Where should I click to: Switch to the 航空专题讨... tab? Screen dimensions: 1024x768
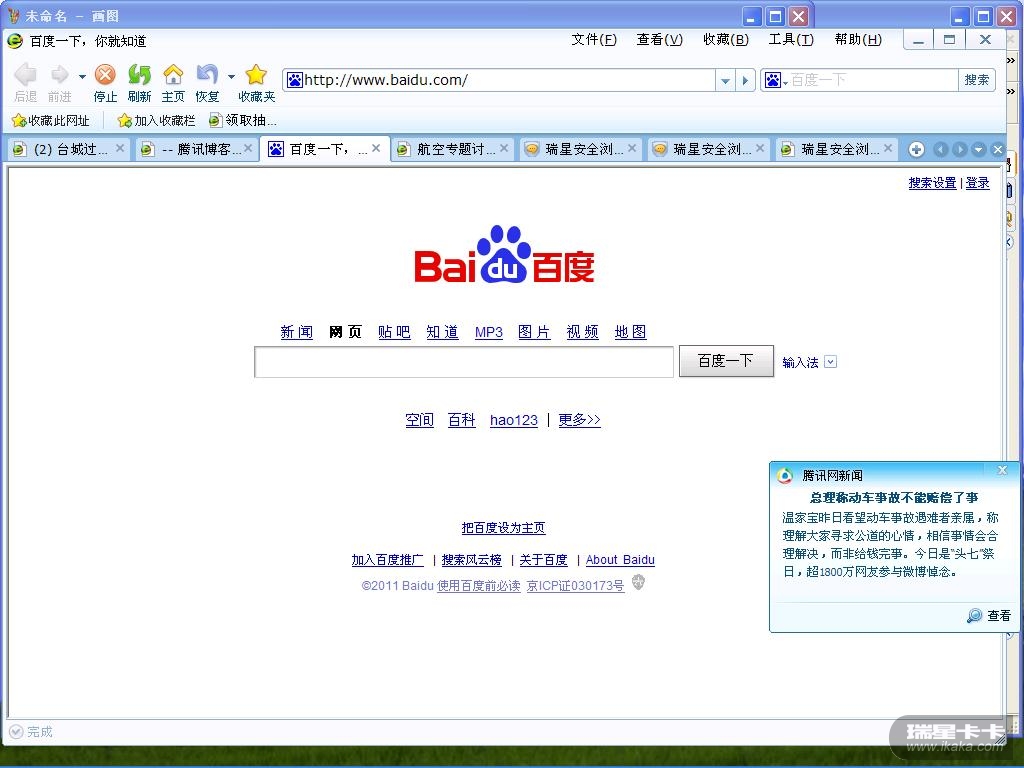pos(453,150)
